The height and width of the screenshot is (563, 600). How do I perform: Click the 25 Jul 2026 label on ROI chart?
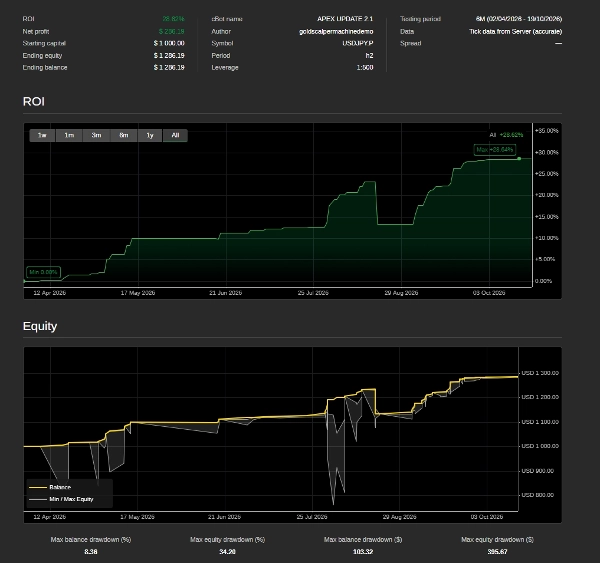[313, 293]
